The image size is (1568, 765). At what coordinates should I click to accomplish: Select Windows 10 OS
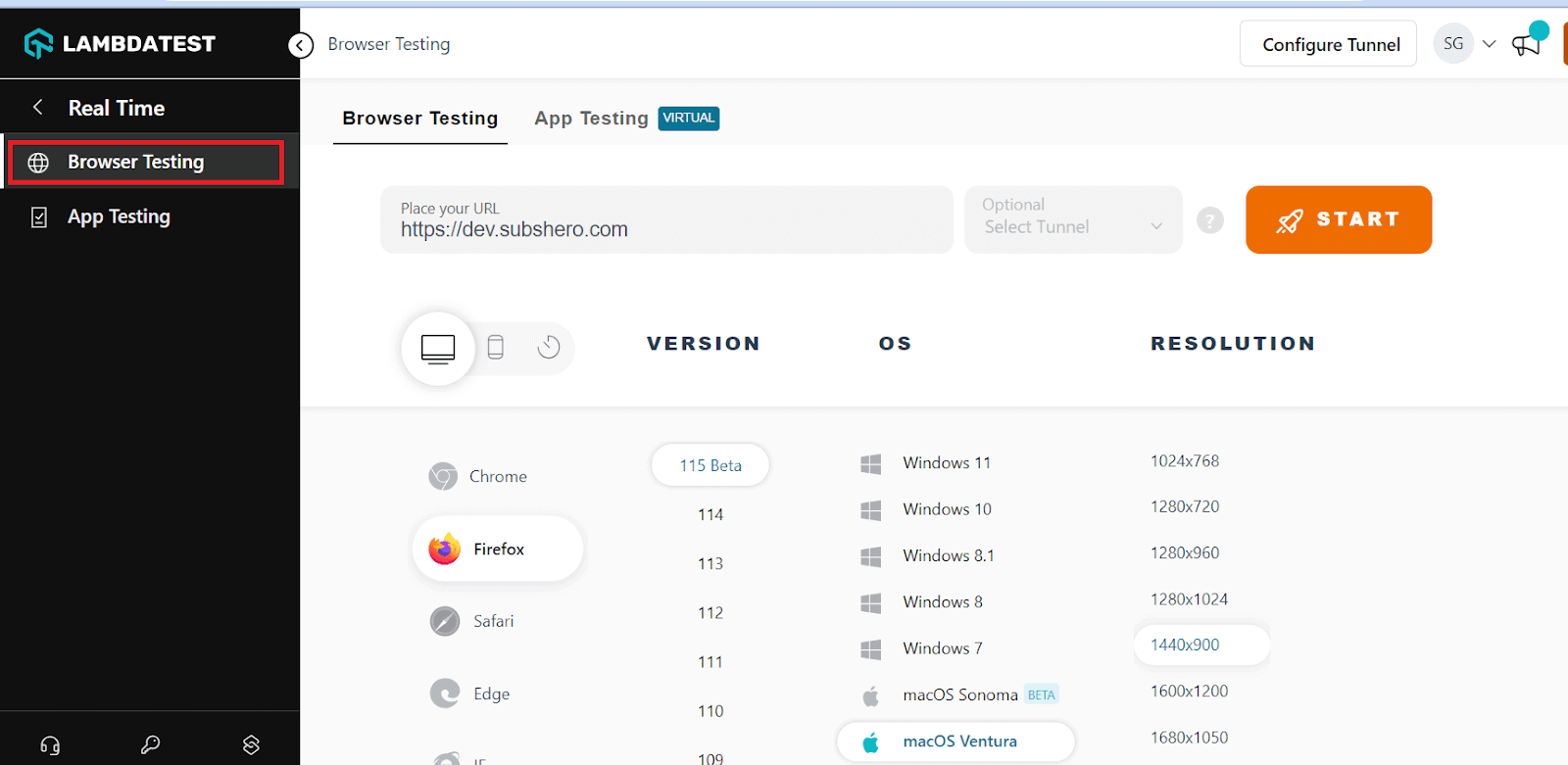pyautogui.click(x=926, y=509)
